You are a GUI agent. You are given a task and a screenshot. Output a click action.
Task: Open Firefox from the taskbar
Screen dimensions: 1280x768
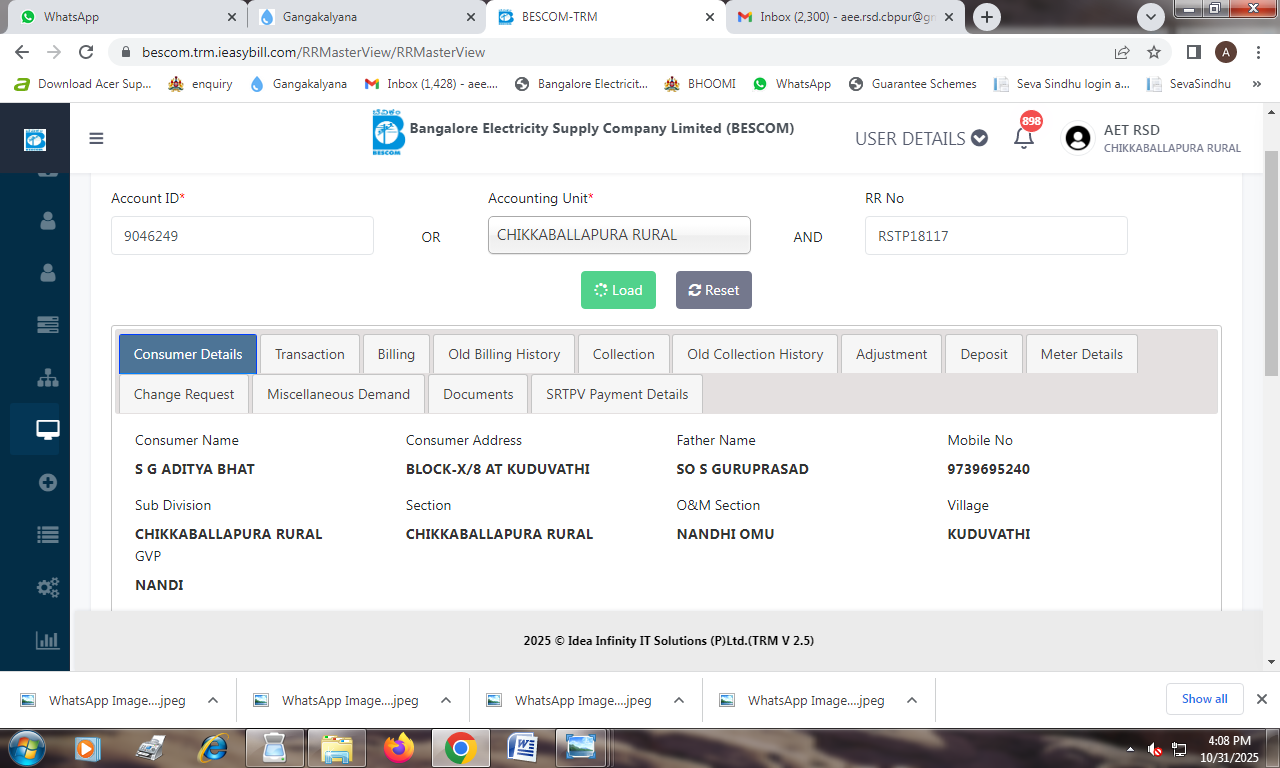coord(398,747)
